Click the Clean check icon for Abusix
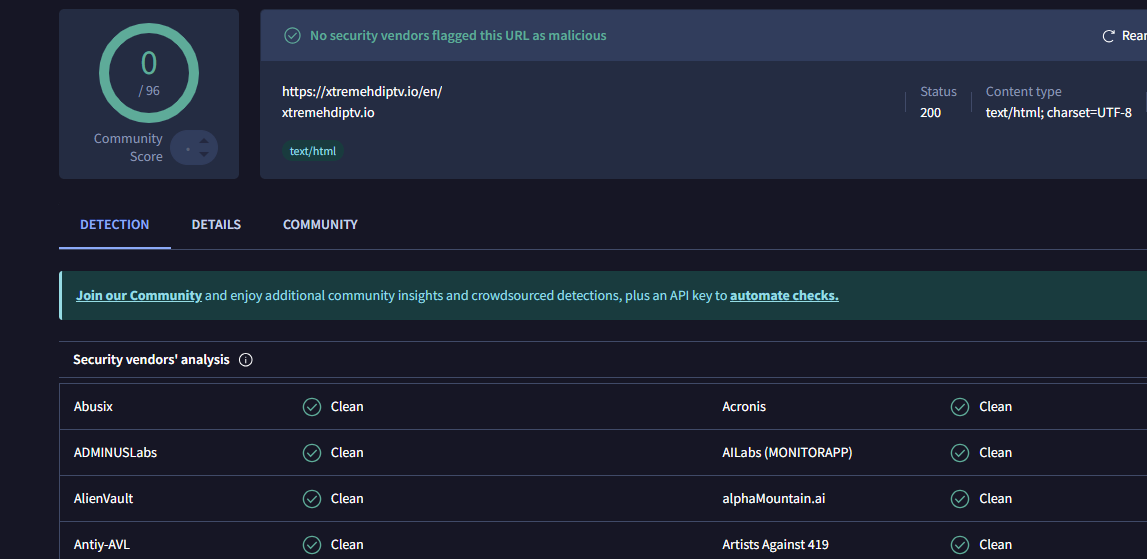Image resolution: width=1147 pixels, height=559 pixels. point(312,407)
